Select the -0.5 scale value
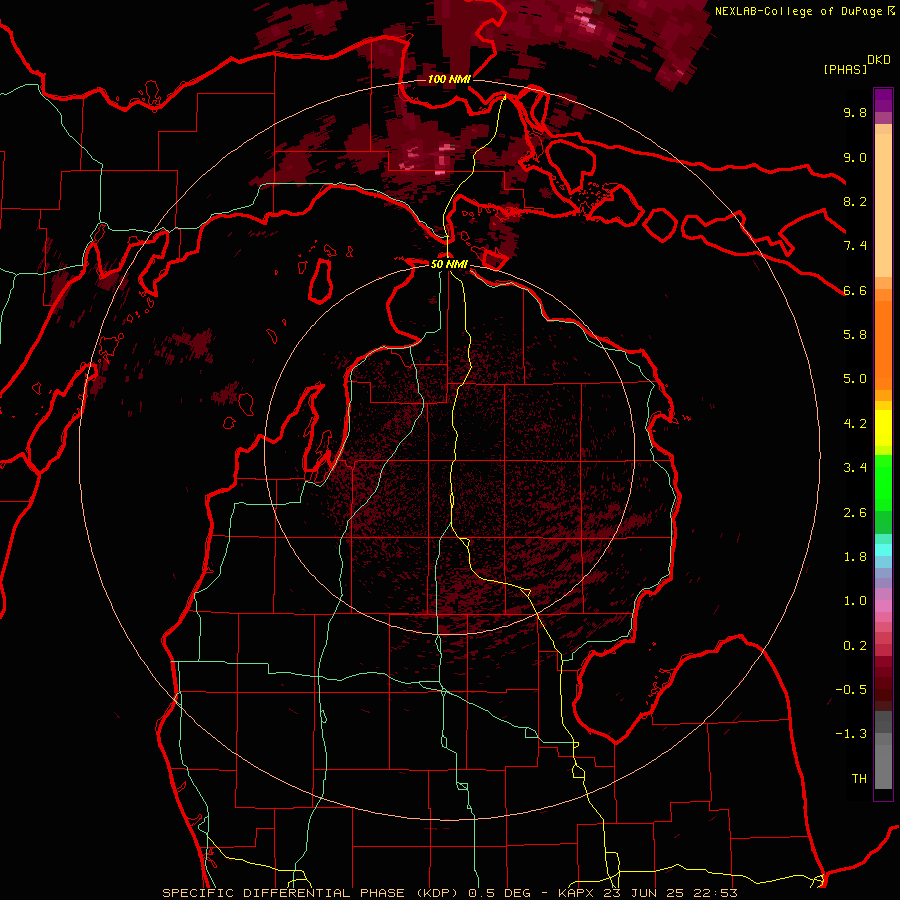This screenshot has height=900, width=900. tap(851, 690)
